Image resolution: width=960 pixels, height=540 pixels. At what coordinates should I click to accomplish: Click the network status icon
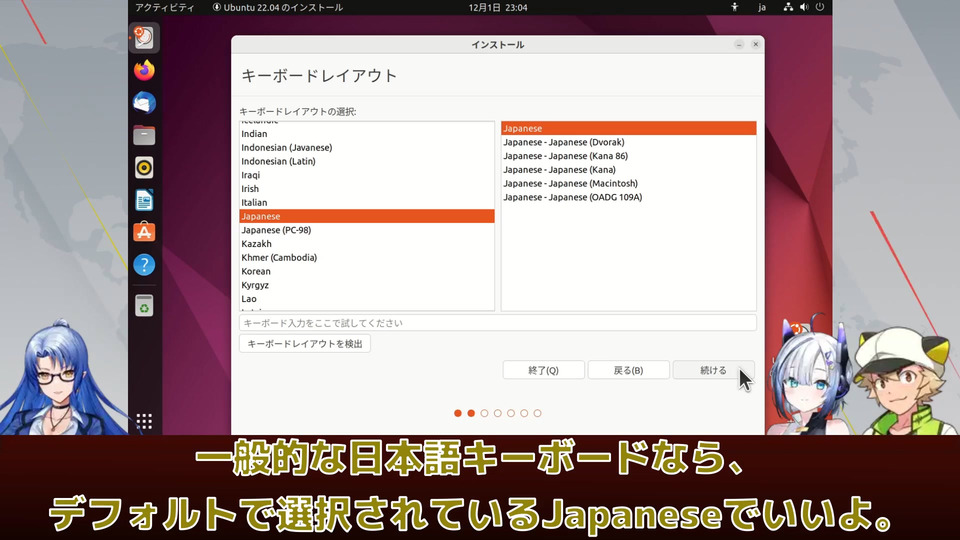click(788, 7)
